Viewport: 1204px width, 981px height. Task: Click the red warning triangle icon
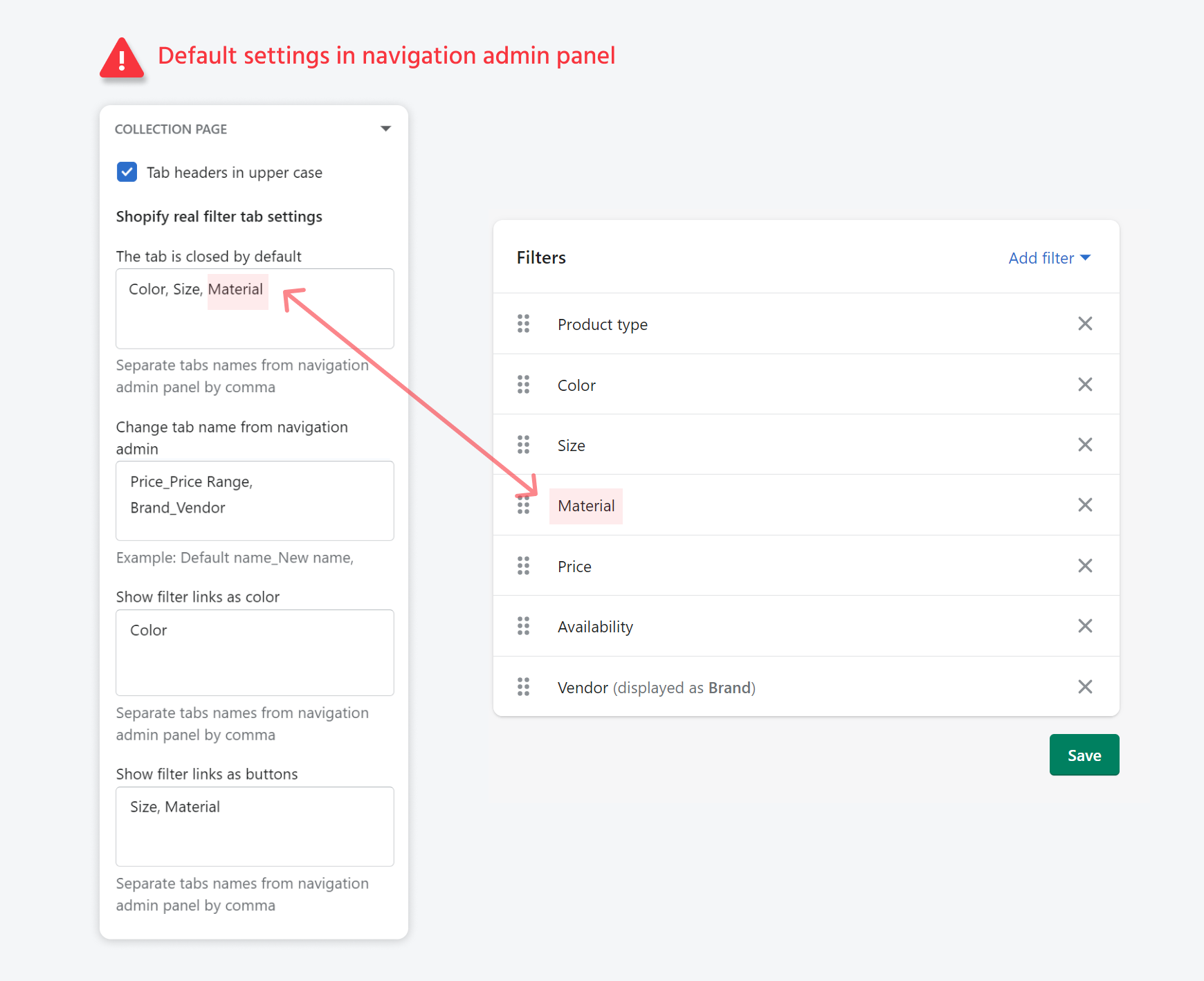[x=122, y=59]
